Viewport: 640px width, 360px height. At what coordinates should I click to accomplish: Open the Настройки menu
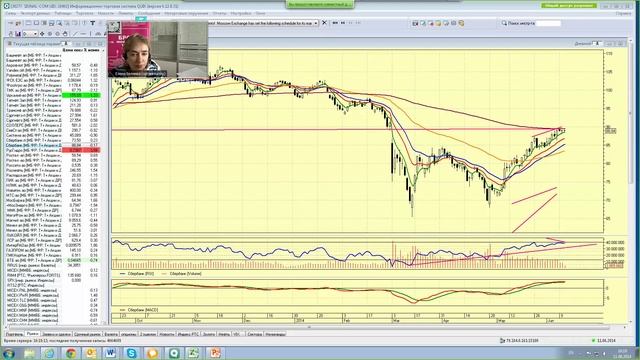coord(241,13)
